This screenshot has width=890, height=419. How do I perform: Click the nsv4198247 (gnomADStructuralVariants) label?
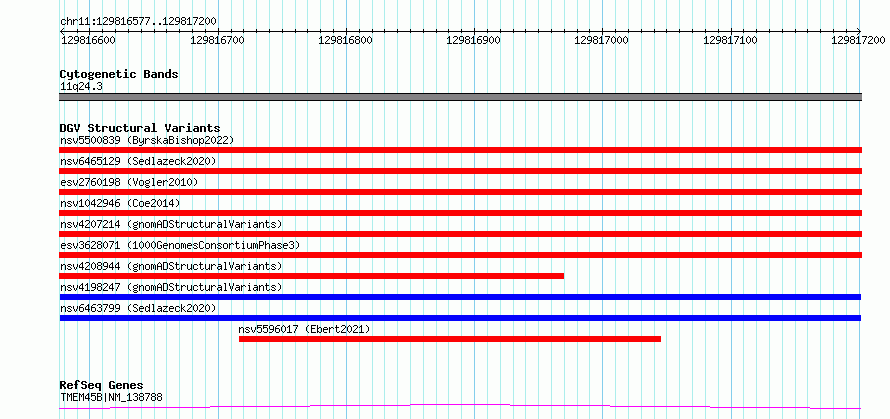[x=171, y=287]
